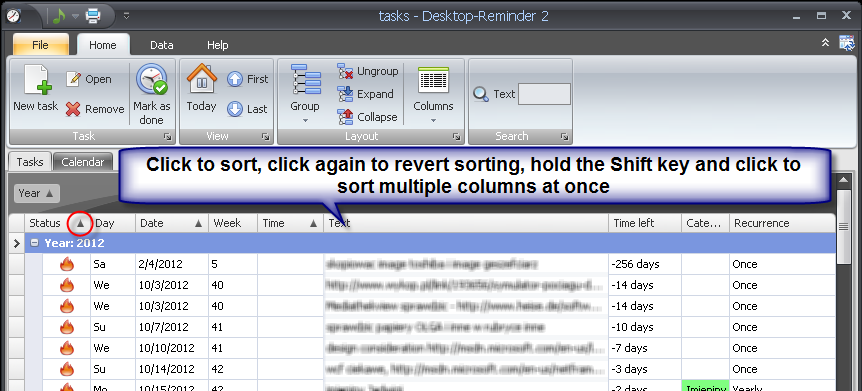Select the '-3 days' time left cell
This screenshot has height=391, width=862.
click(x=645, y=369)
